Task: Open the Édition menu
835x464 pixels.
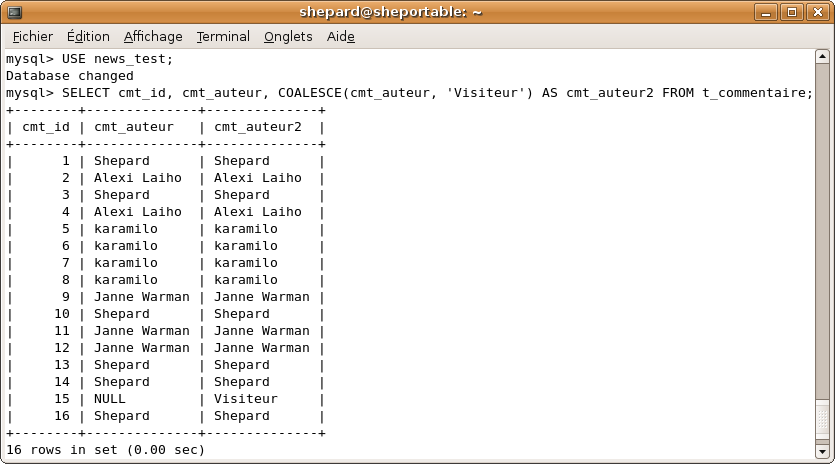Action: click(89, 36)
